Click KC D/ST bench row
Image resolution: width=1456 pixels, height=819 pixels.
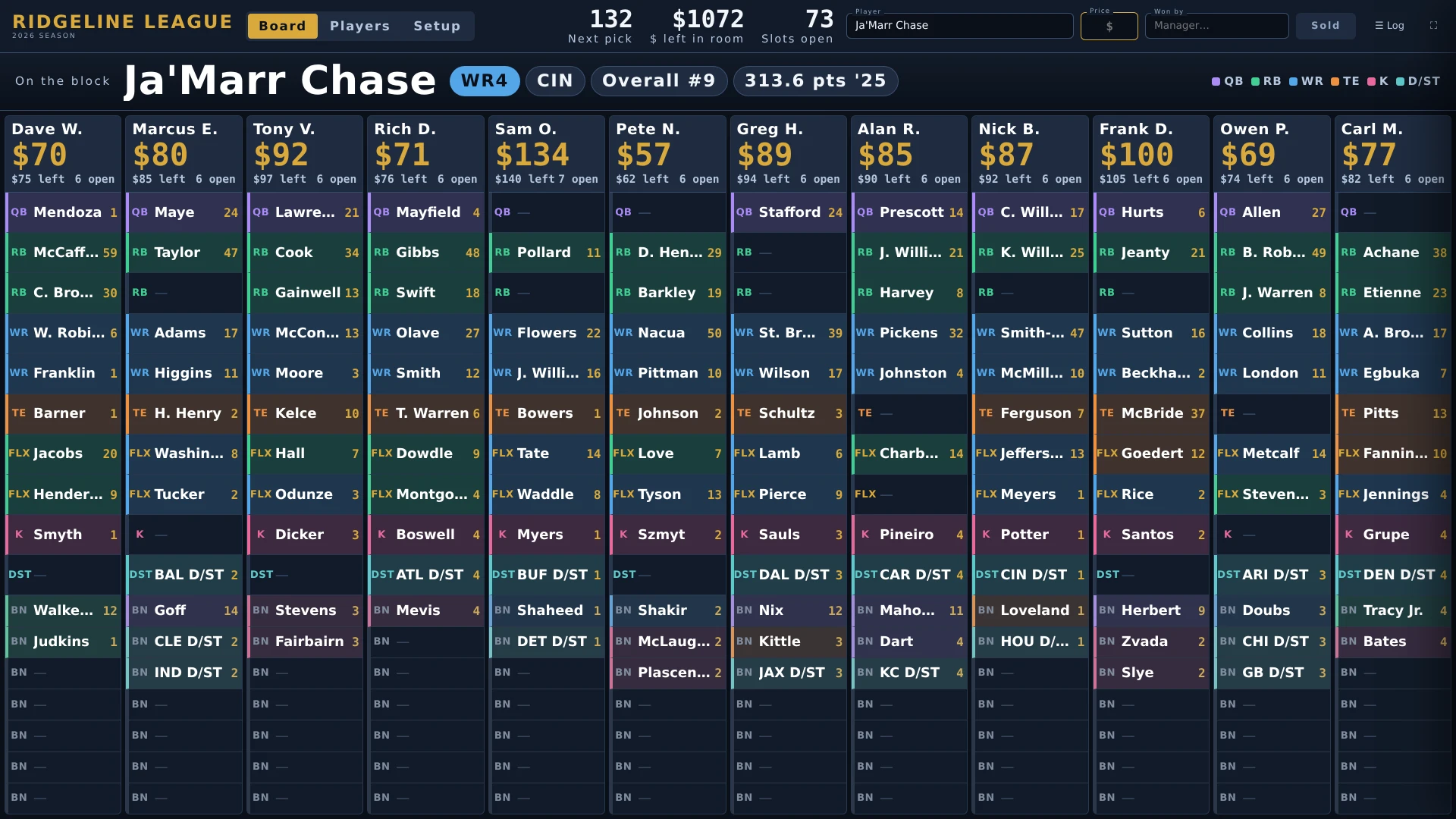pos(909,673)
